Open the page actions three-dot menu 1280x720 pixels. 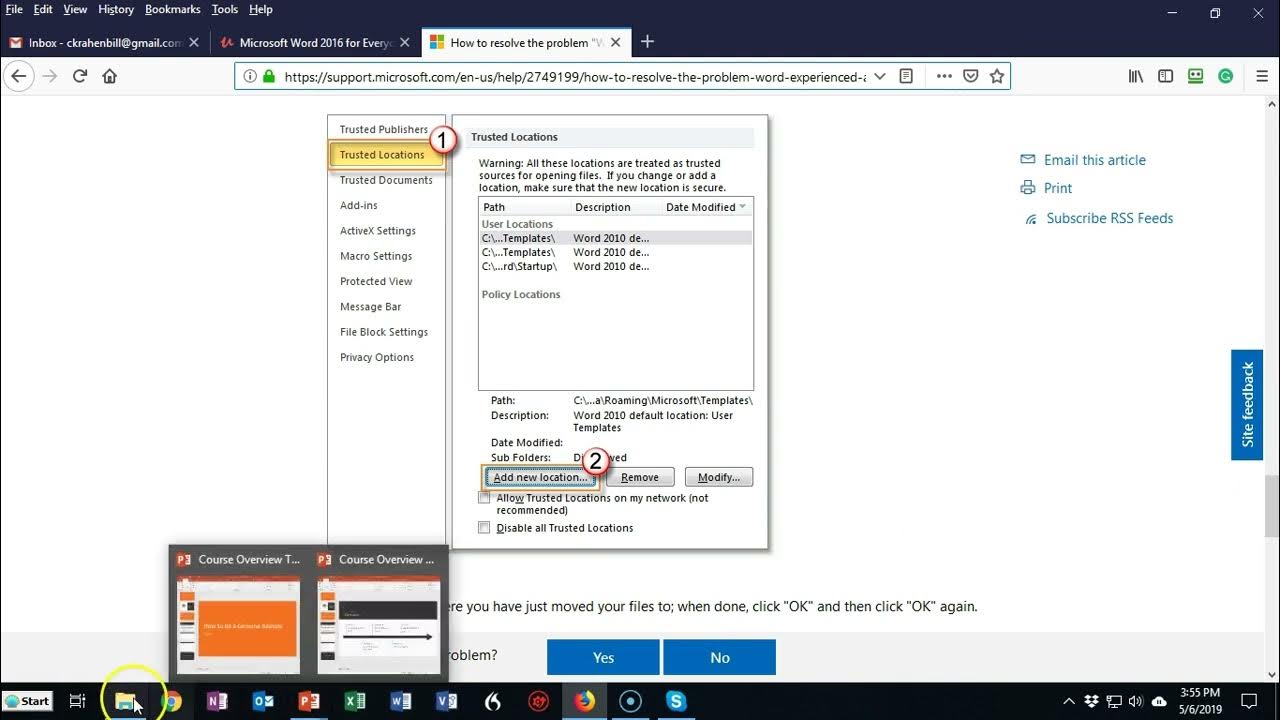[944, 76]
